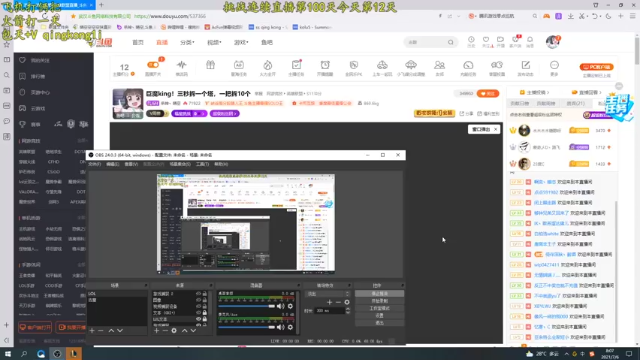Undock the OBS mixer panel via corner icon
The image size is (640, 360).
click(298, 285)
